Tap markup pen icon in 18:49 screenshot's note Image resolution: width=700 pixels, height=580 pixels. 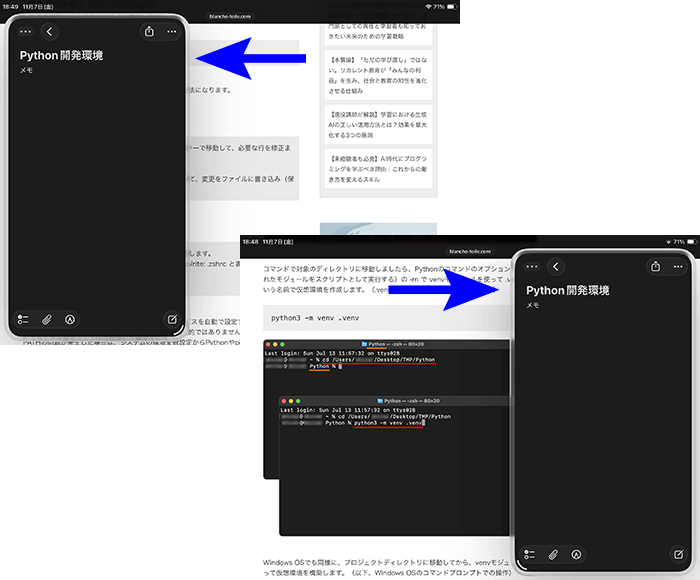point(70,320)
